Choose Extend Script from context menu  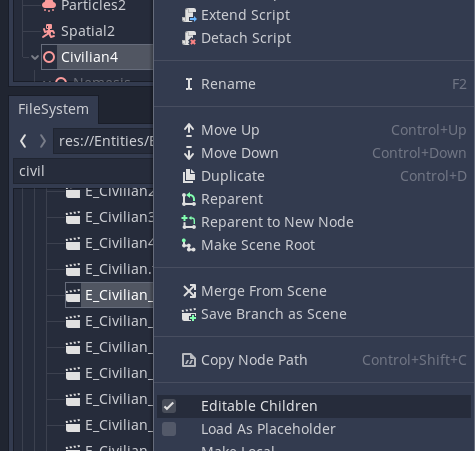click(314, 15)
